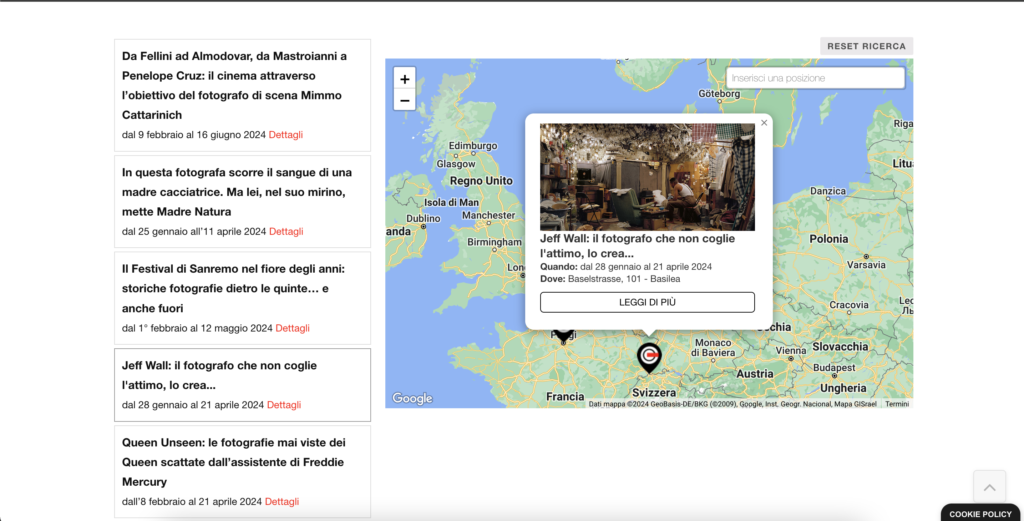Open the Google logo on map
The image size is (1024, 521).
[x=412, y=398]
